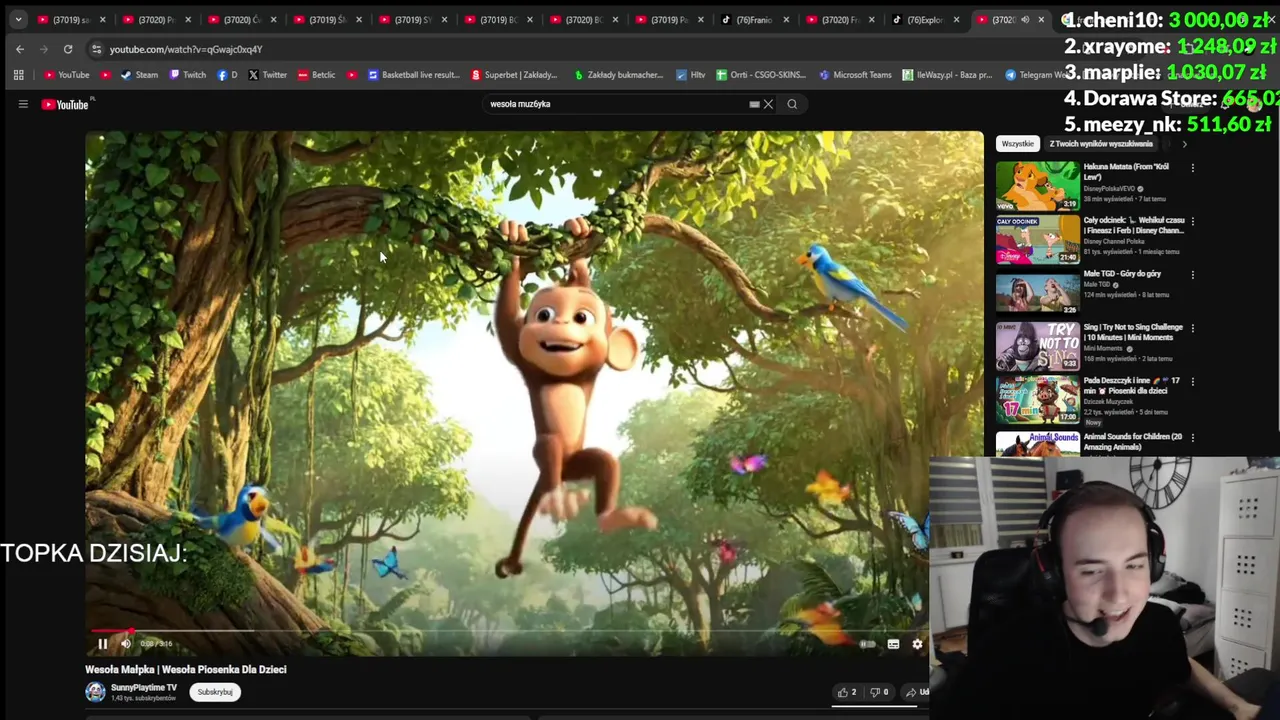
Task: Select the Wszystkie filter chip
Action: click(x=1018, y=144)
